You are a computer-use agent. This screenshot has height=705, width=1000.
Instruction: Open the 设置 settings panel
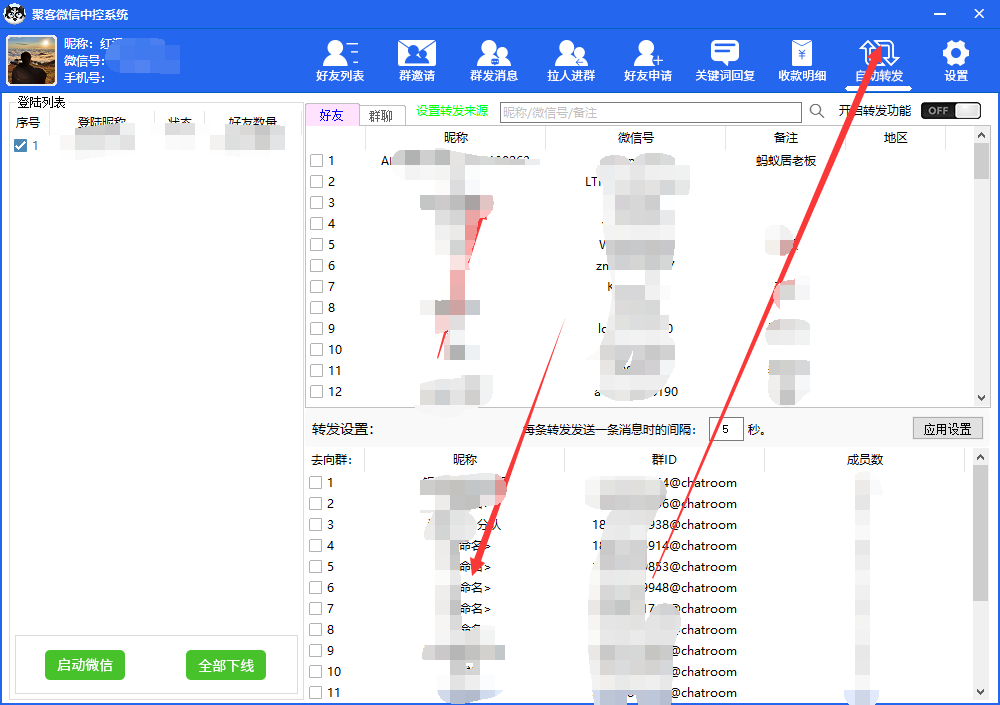955,60
